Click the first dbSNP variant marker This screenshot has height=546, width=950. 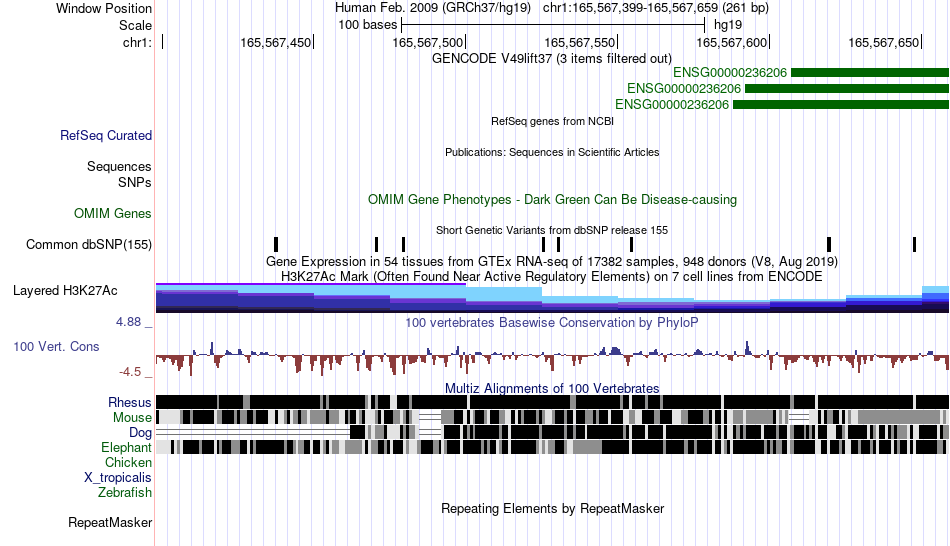pyautogui.click(x=276, y=244)
